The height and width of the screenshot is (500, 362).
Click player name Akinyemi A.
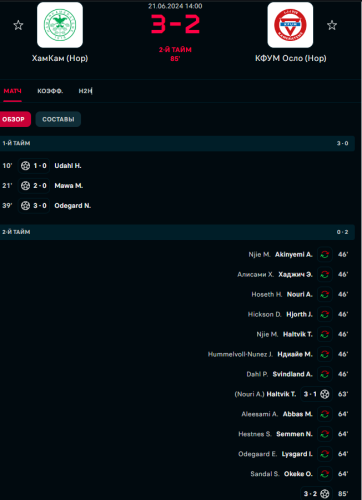(x=294, y=255)
